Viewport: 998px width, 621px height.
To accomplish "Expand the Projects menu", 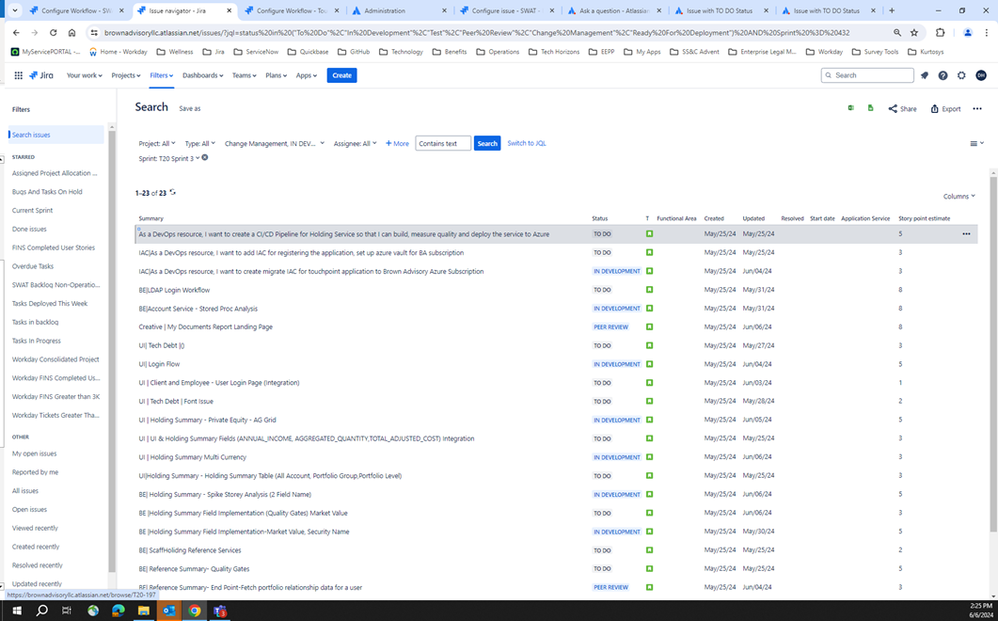I will (x=126, y=75).
